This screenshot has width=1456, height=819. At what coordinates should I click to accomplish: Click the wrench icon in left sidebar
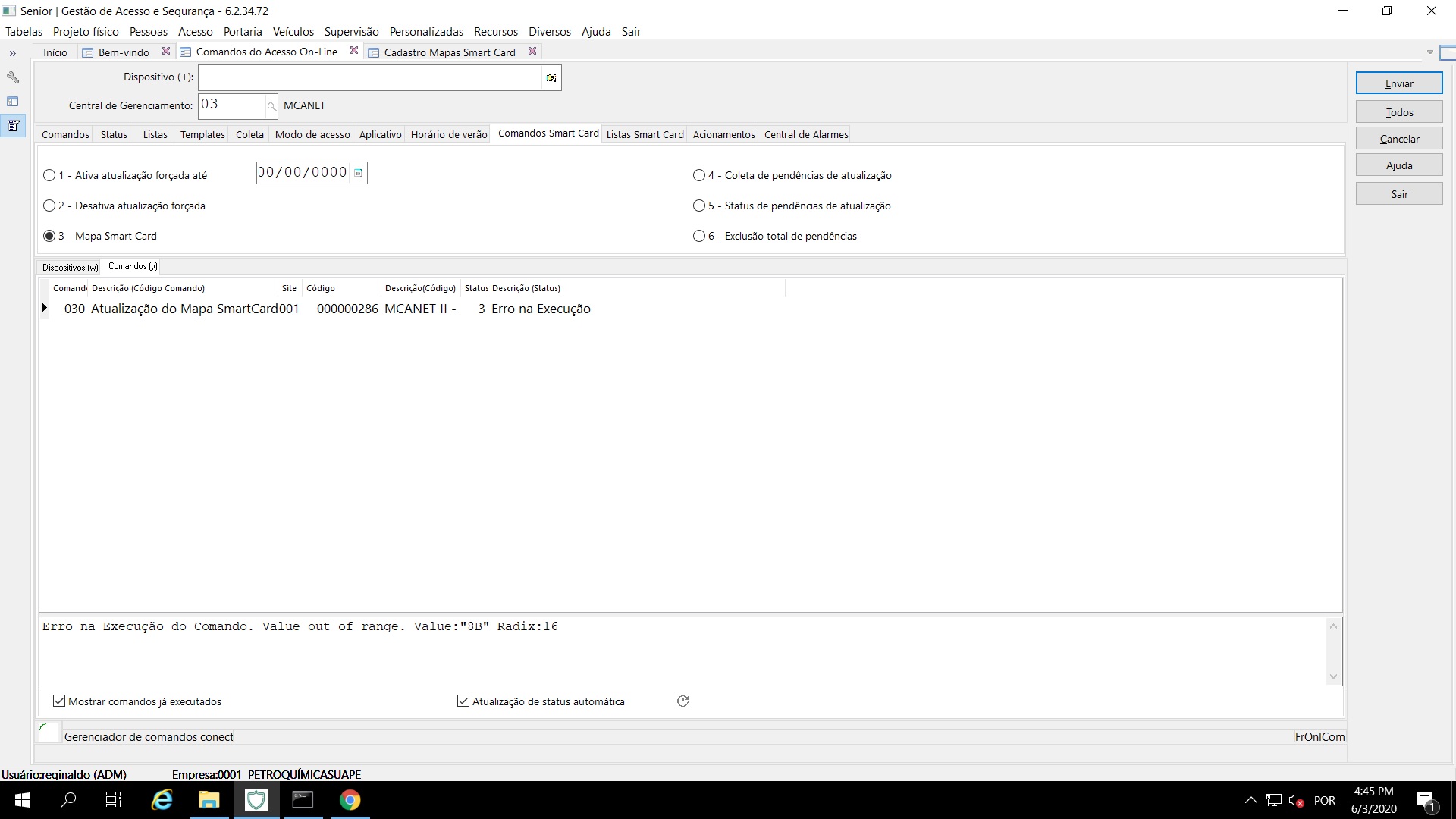coord(13,77)
